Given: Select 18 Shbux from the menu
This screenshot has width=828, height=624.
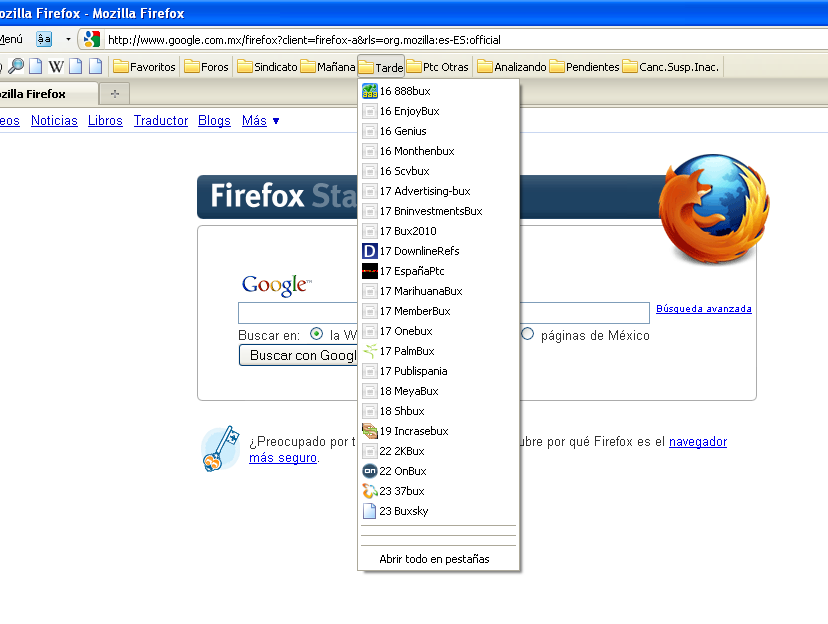Looking at the screenshot, I should click(438, 411).
